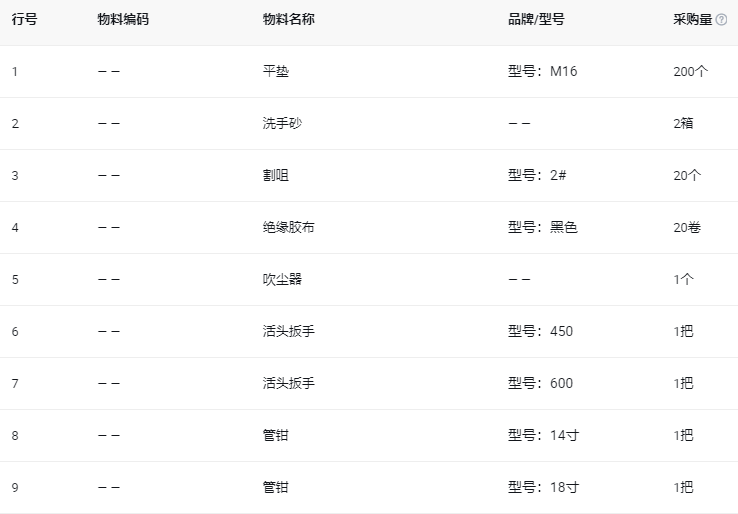Select the 割咀 material row name
The image size is (738, 514).
(275, 176)
